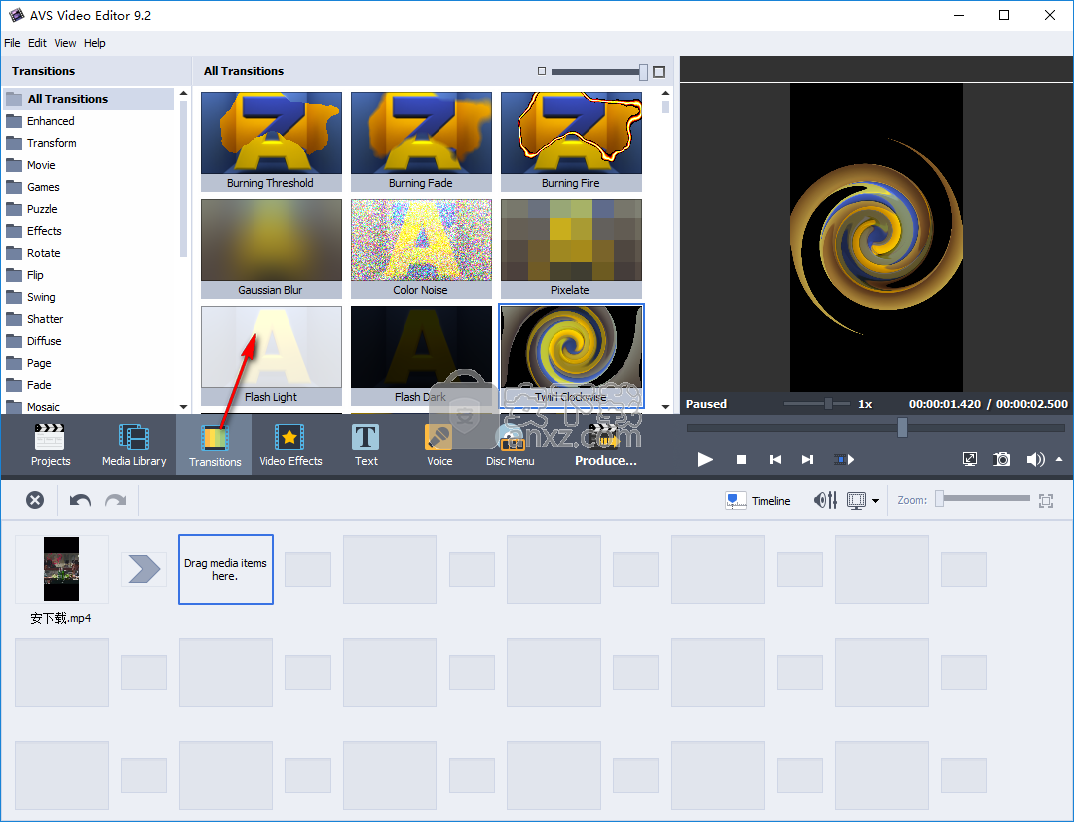Click the Produce... button

(x=605, y=445)
